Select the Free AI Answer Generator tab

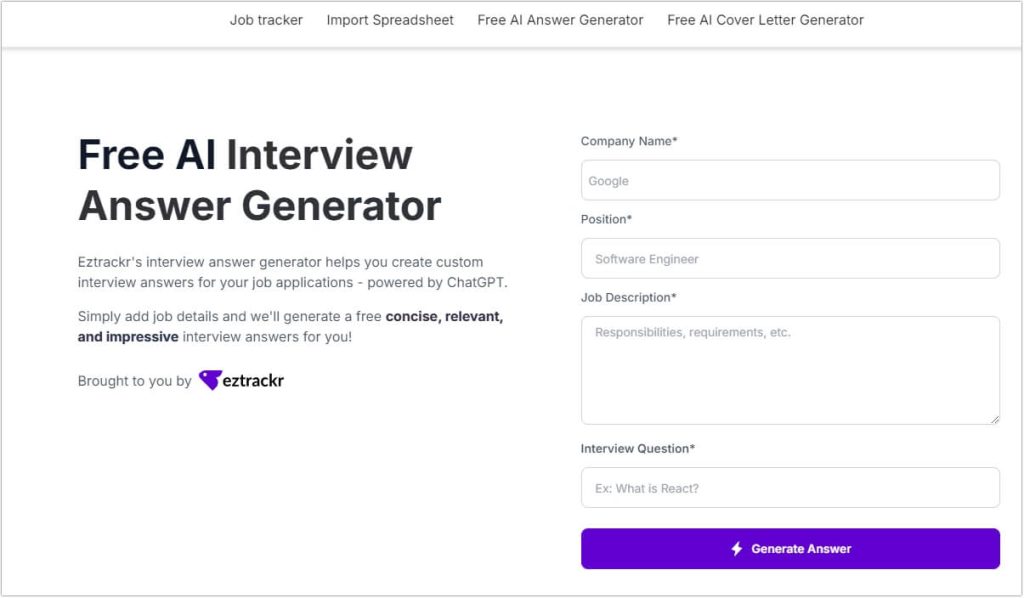coord(560,19)
